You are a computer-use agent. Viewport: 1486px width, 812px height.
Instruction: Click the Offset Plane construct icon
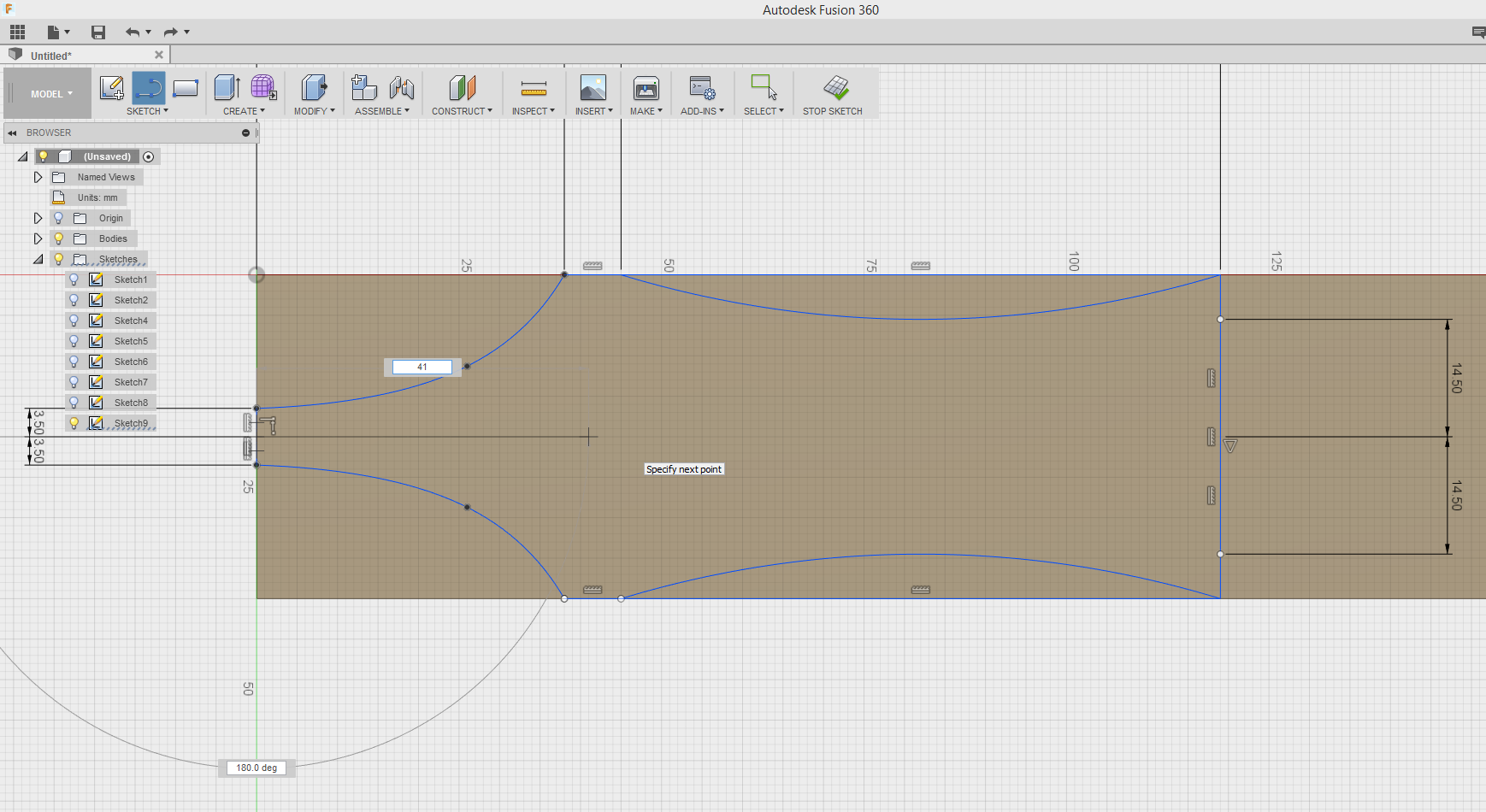tap(462, 87)
